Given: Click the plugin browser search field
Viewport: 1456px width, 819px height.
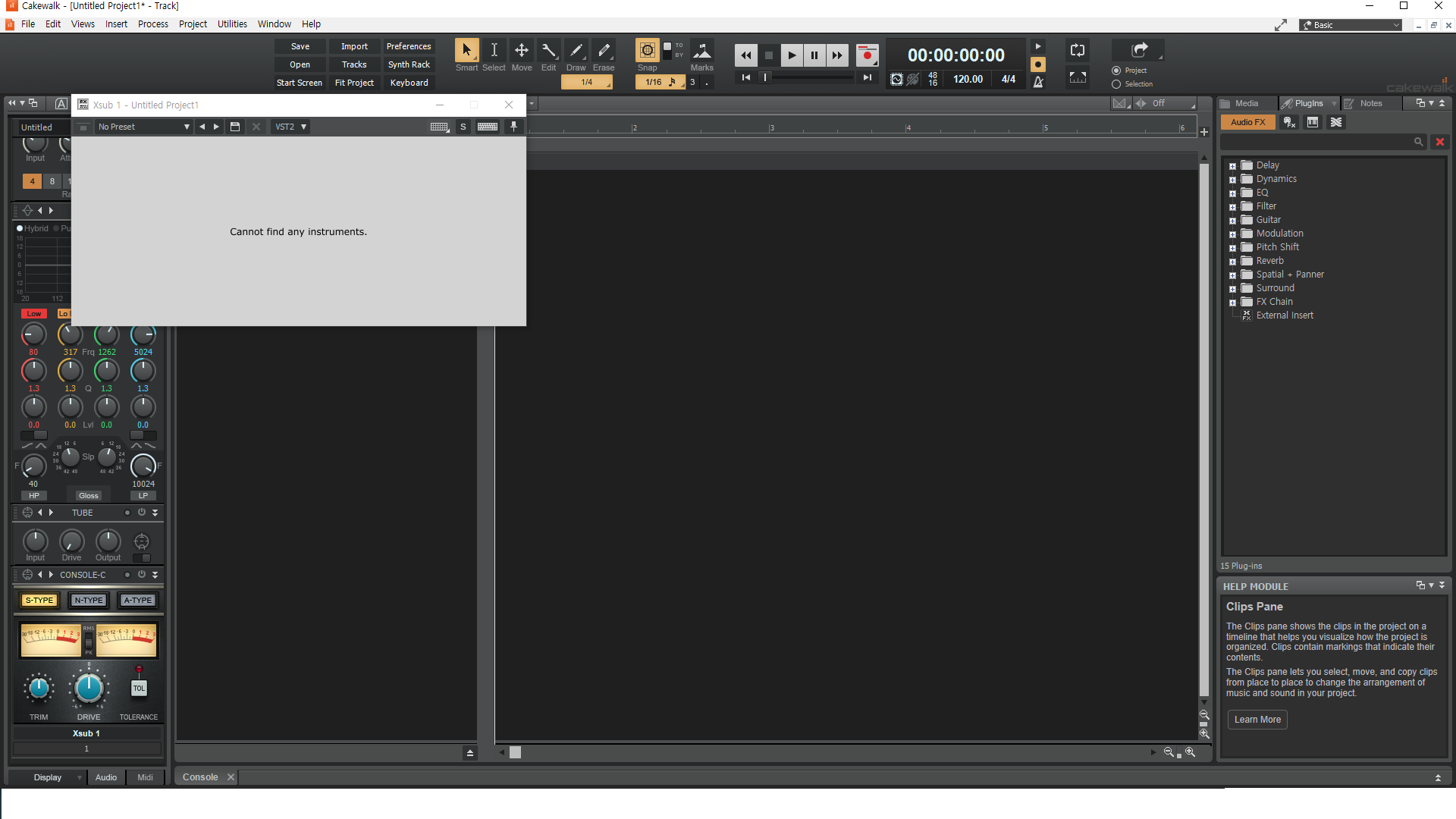Looking at the screenshot, I should point(1316,142).
